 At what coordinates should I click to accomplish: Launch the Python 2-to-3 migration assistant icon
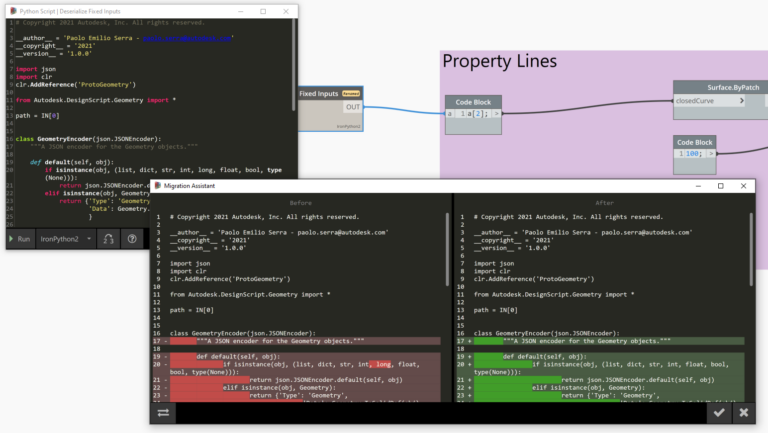pyautogui.click(x=108, y=239)
